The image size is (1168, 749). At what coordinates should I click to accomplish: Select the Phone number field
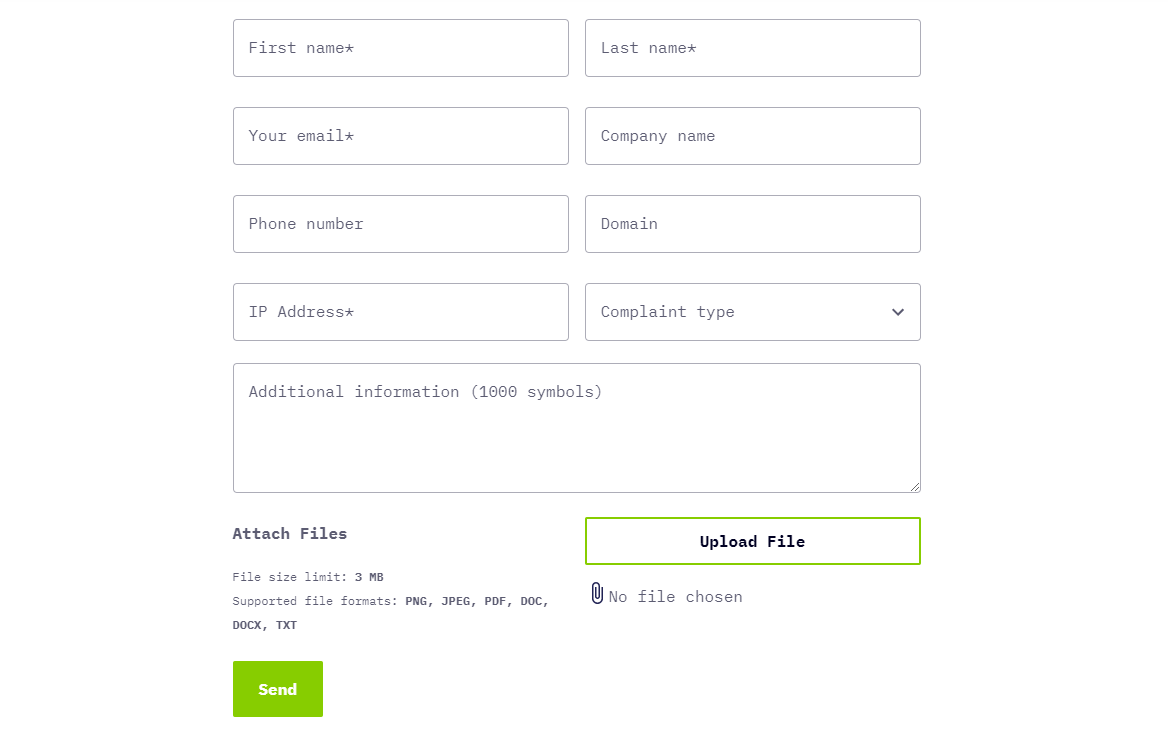(401, 224)
